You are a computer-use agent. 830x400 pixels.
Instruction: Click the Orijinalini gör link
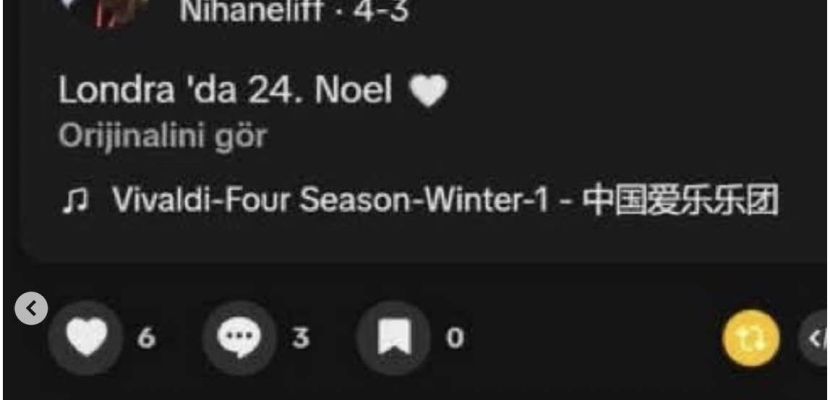163,137
